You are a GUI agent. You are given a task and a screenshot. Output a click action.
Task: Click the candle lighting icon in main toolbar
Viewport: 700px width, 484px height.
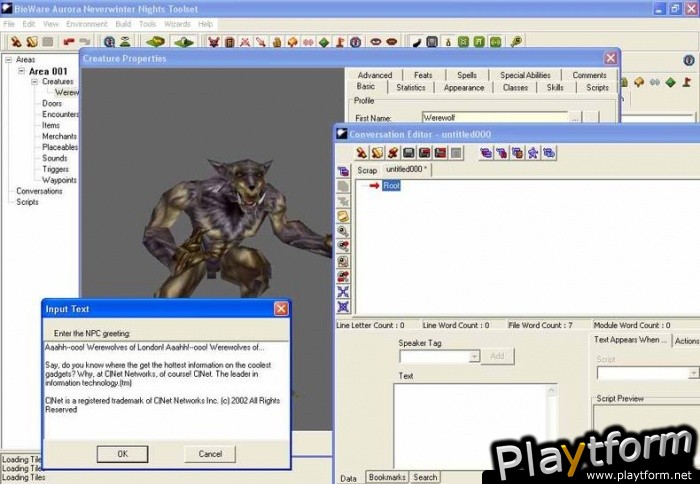point(448,42)
